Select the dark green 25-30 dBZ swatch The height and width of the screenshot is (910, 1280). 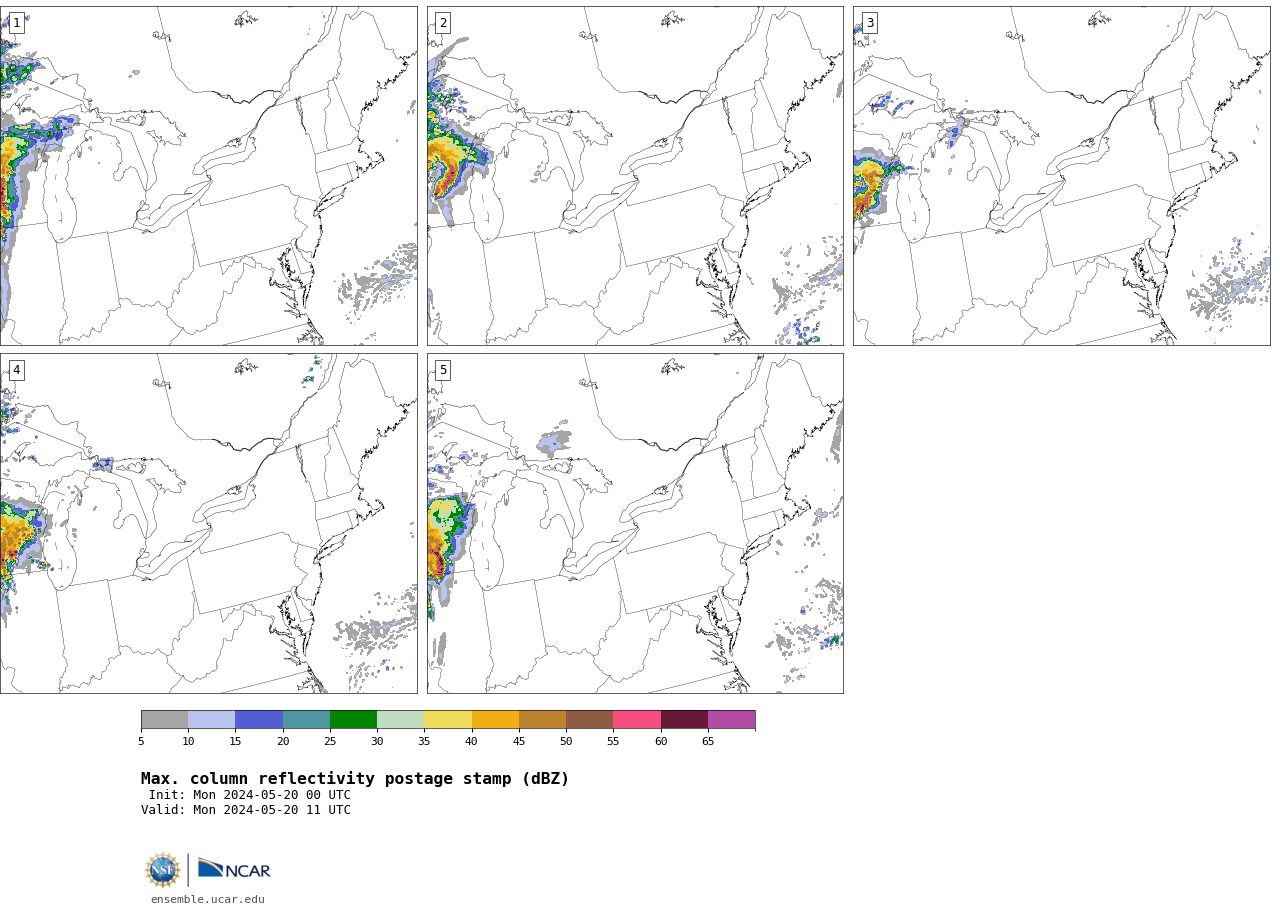[353, 720]
